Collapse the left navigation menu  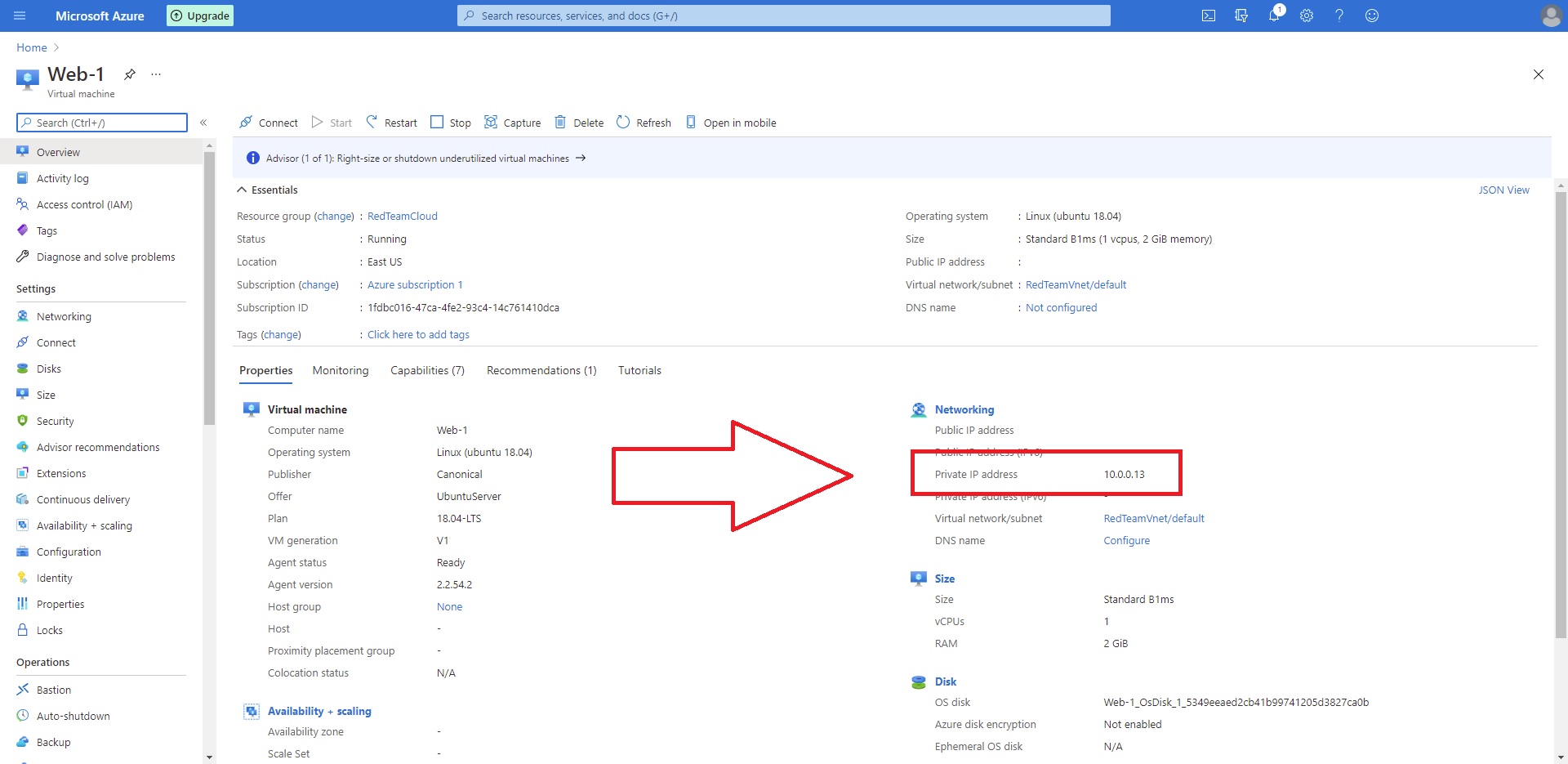point(203,123)
